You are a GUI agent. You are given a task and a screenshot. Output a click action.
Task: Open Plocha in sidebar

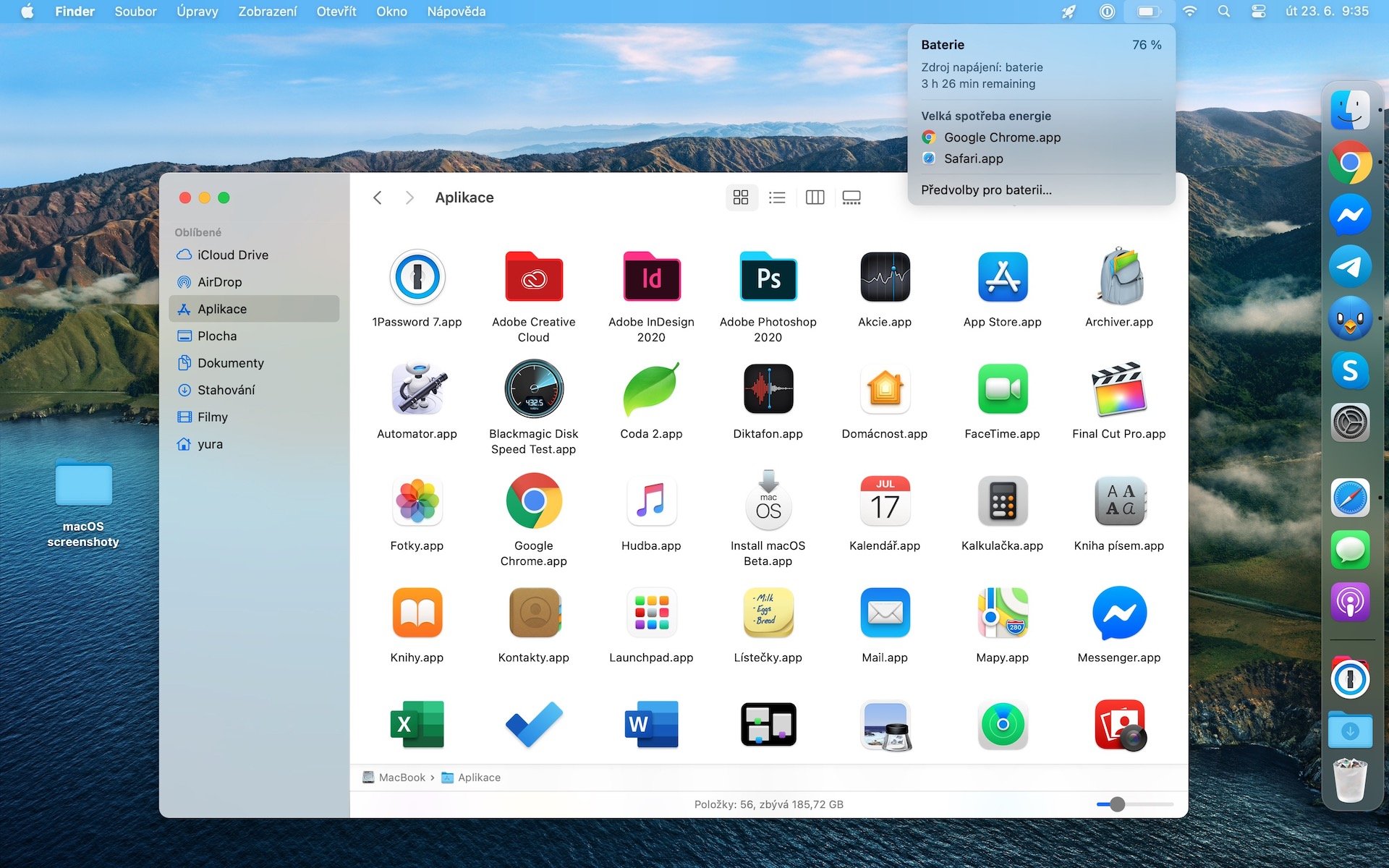(254, 336)
